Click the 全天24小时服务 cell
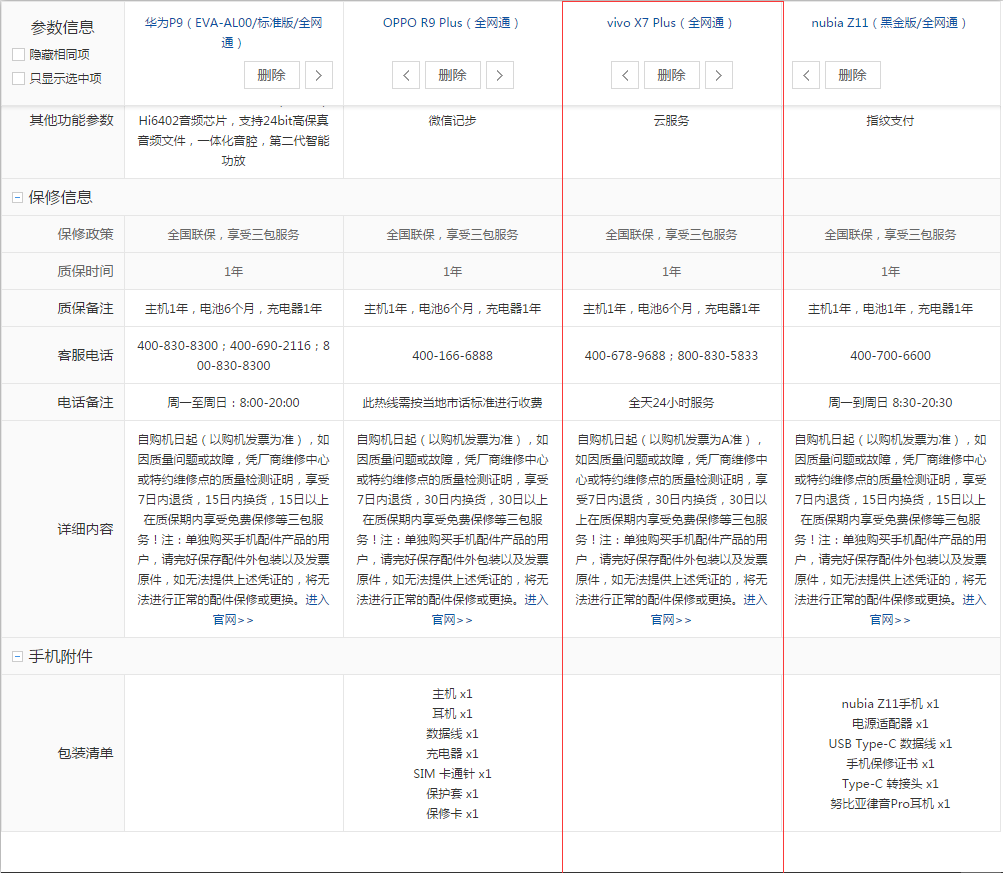The image size is (1003, 873). pyautogui.click(x=671, y=402)
